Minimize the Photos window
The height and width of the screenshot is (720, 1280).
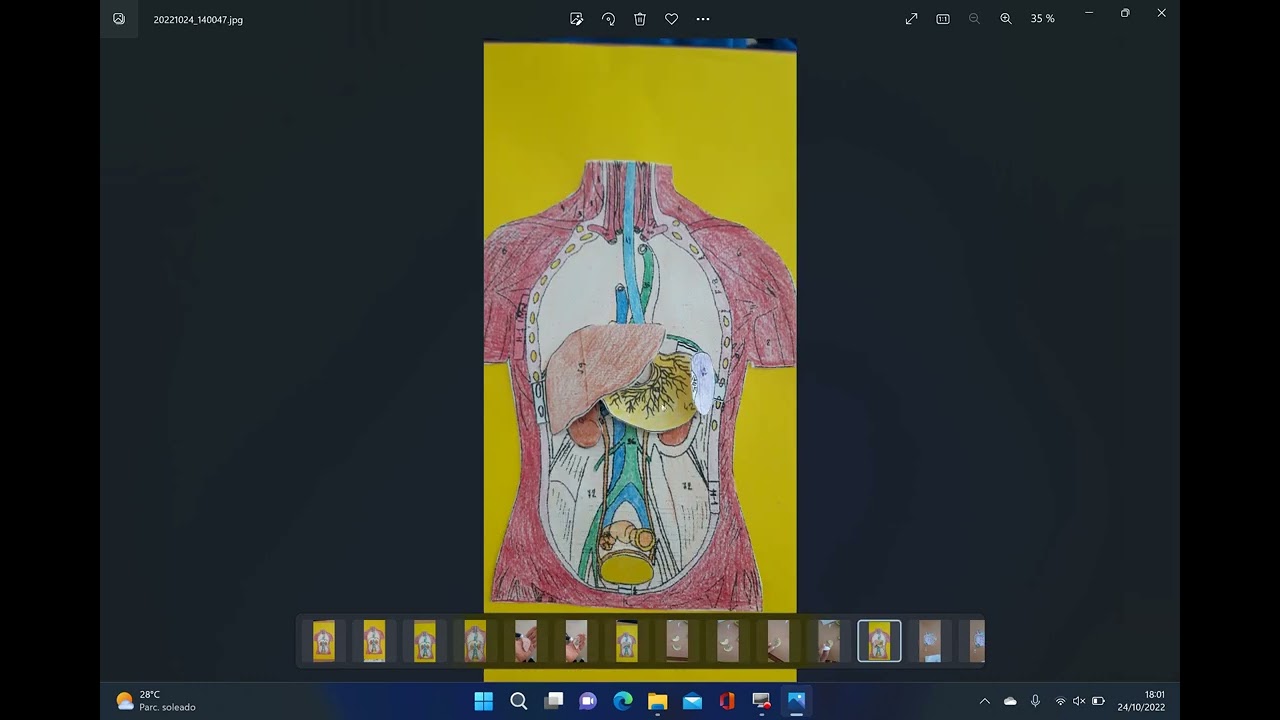point(1089,13)
